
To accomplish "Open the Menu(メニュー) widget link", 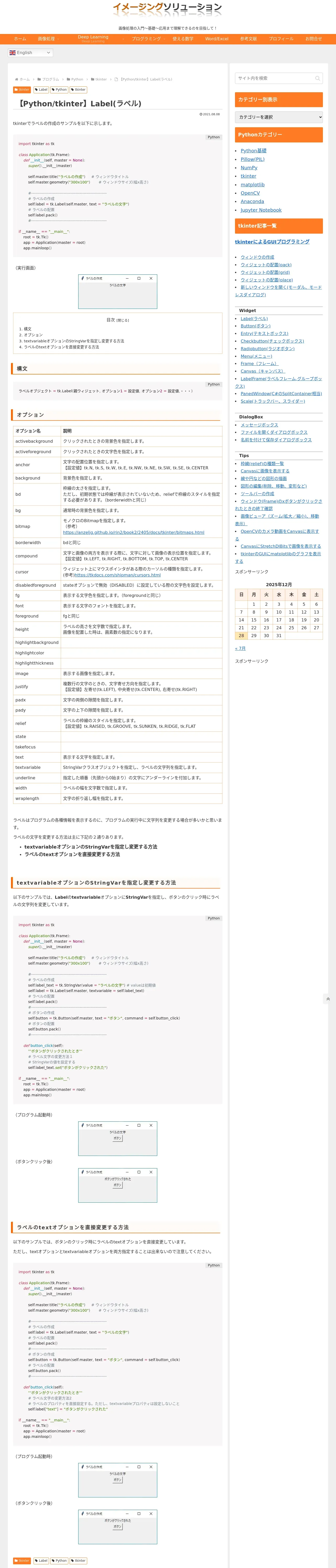I will click(x=256, y=356).
